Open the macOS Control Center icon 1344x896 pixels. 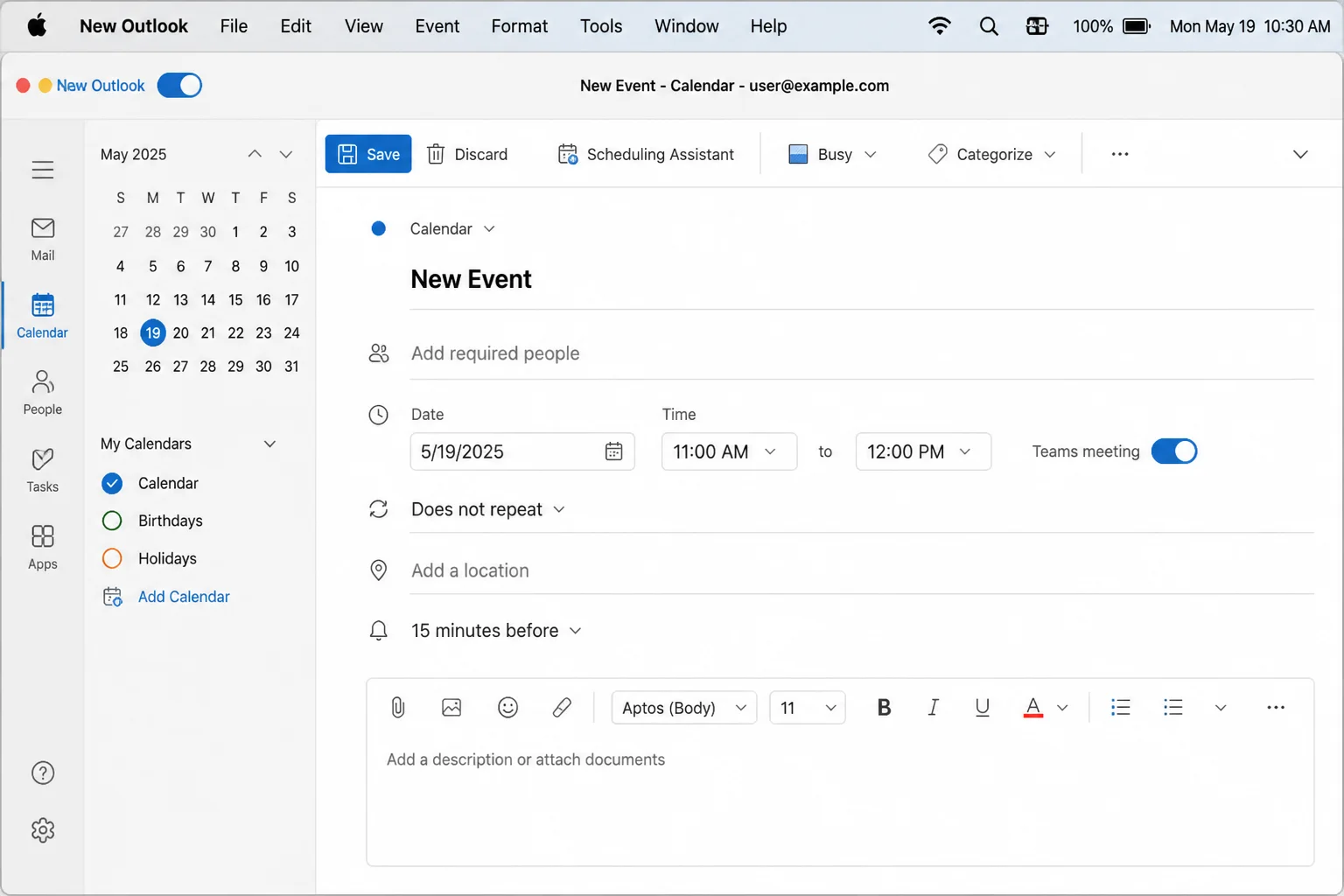[1037, 26]
